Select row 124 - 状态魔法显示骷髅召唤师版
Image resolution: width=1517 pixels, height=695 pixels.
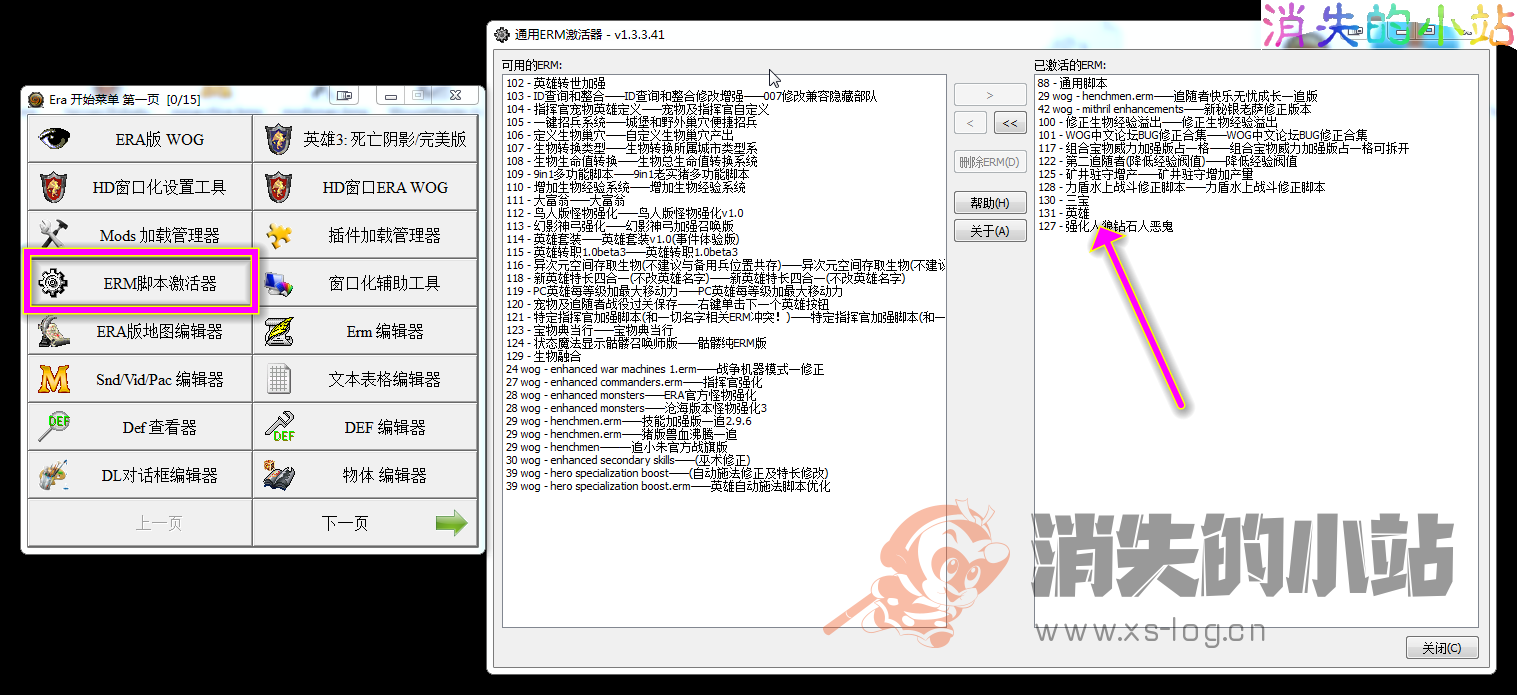click(x=725, y=343)
